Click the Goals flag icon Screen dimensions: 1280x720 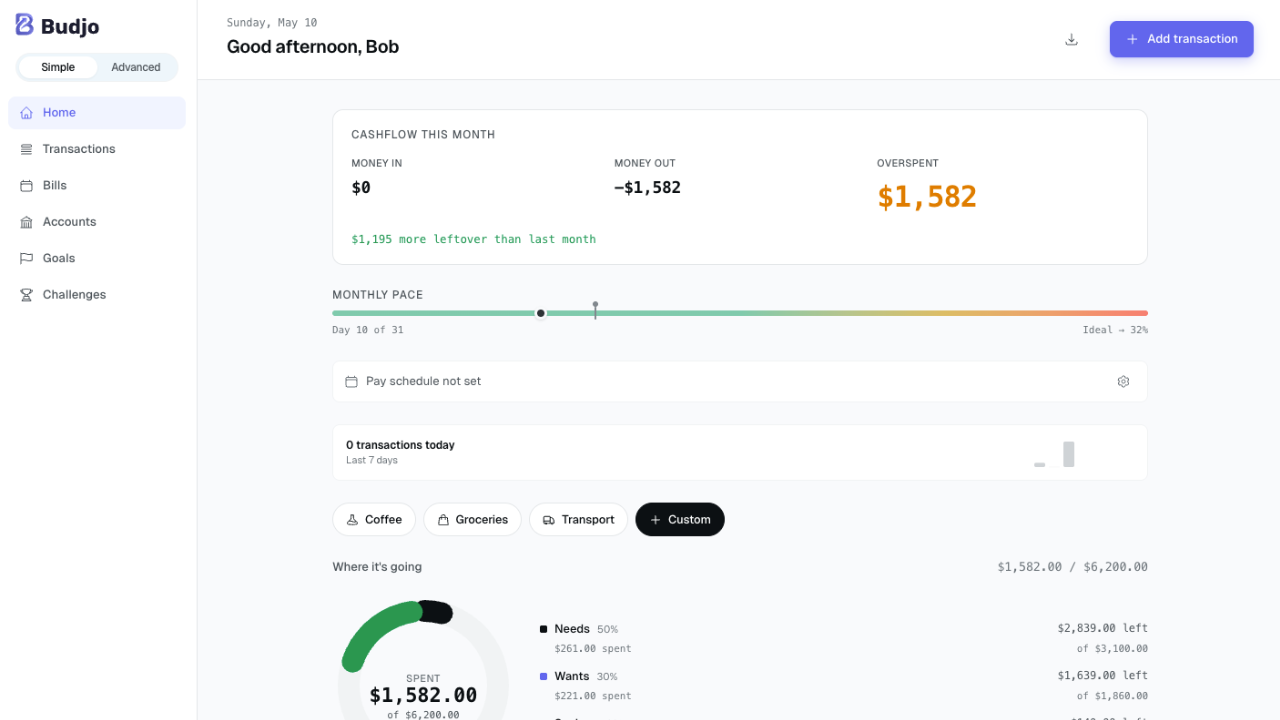tap(26, 258)
